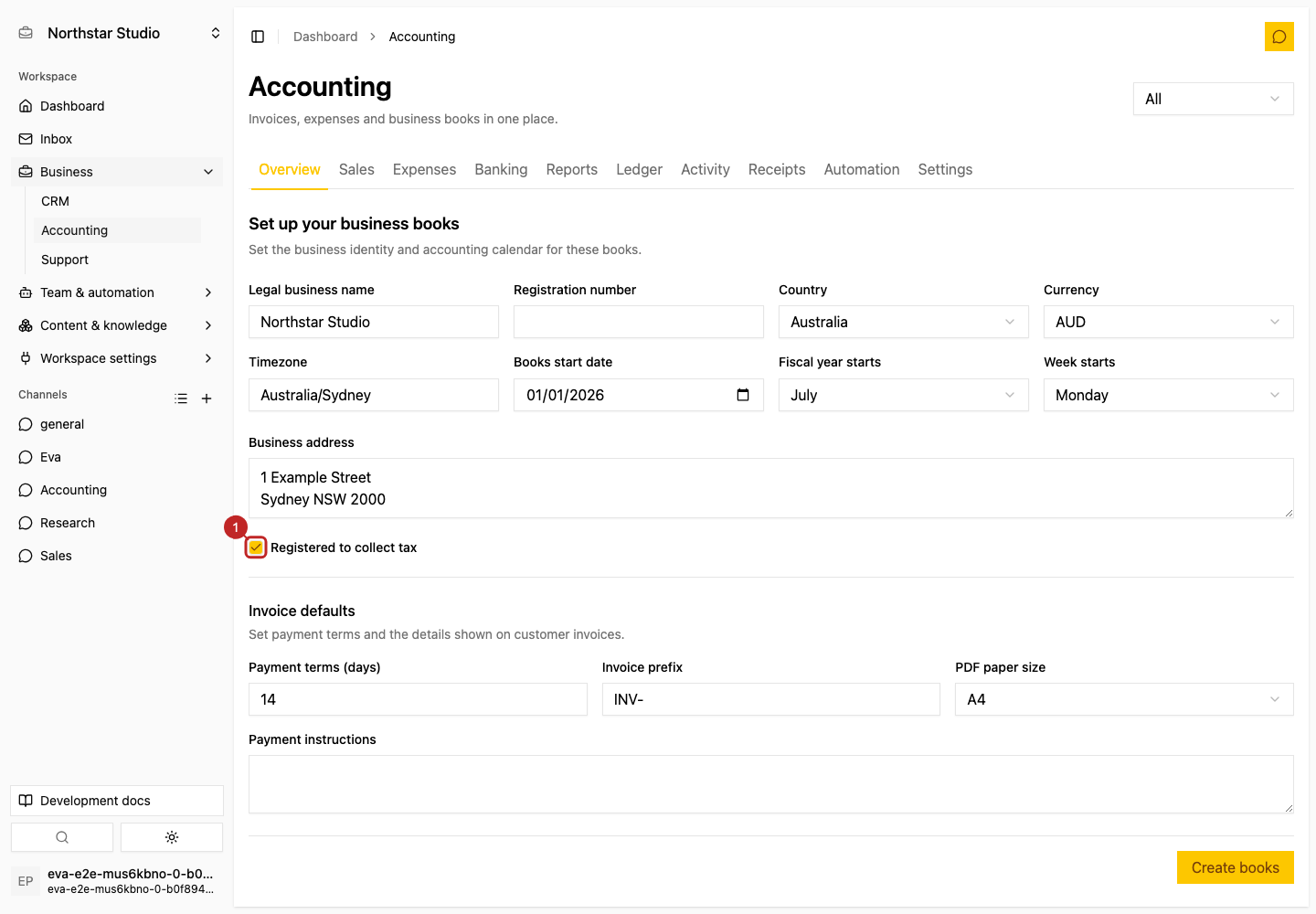
Task: Open the channel list view icon
Action: (x=181, y=399)
